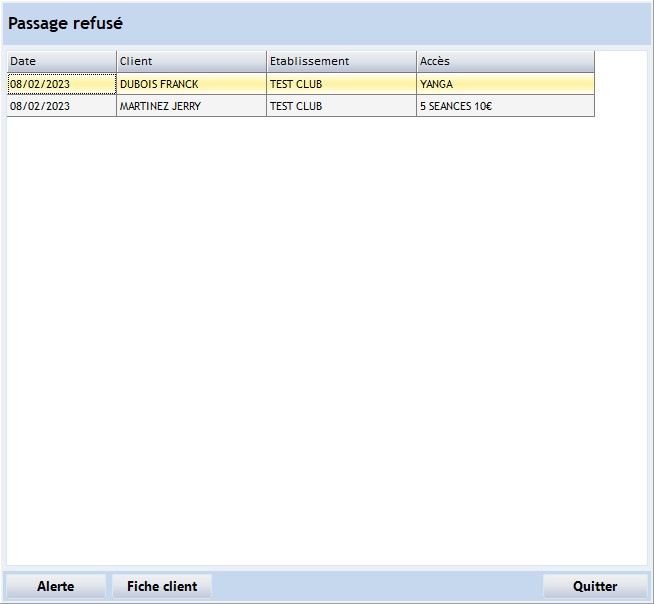The height and width of the screenshot is (604, 654).
Task: Click the Accès column header
Action: 505,62
